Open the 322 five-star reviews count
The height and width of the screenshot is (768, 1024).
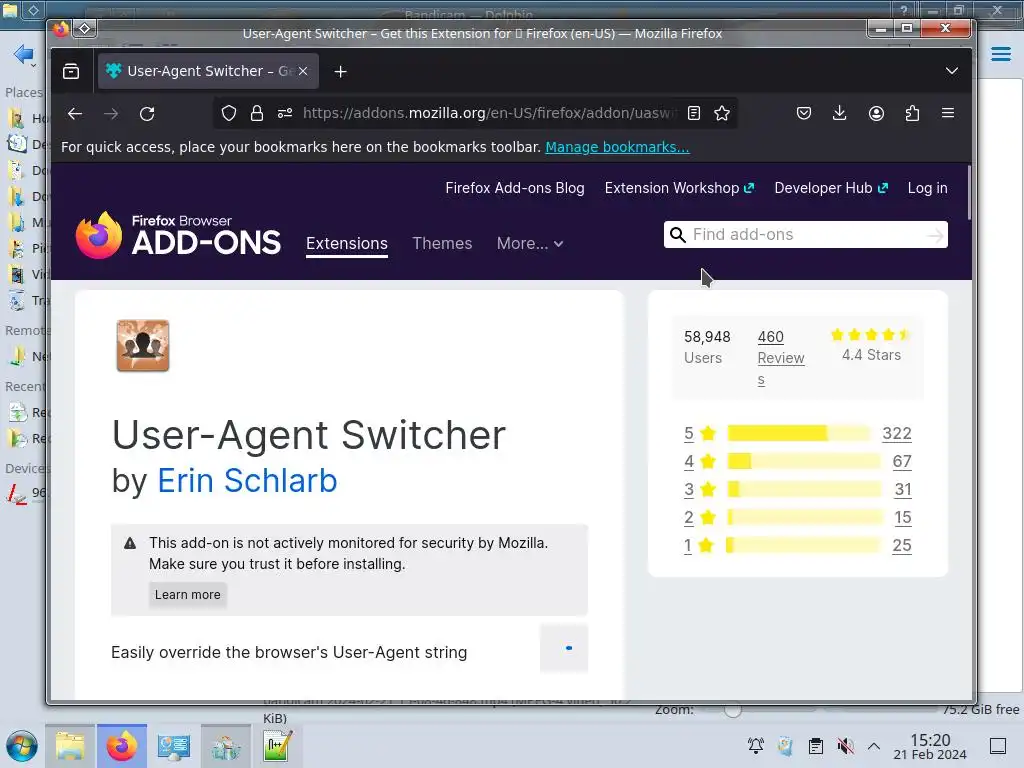pyautogui.click(x=897, y=433)
